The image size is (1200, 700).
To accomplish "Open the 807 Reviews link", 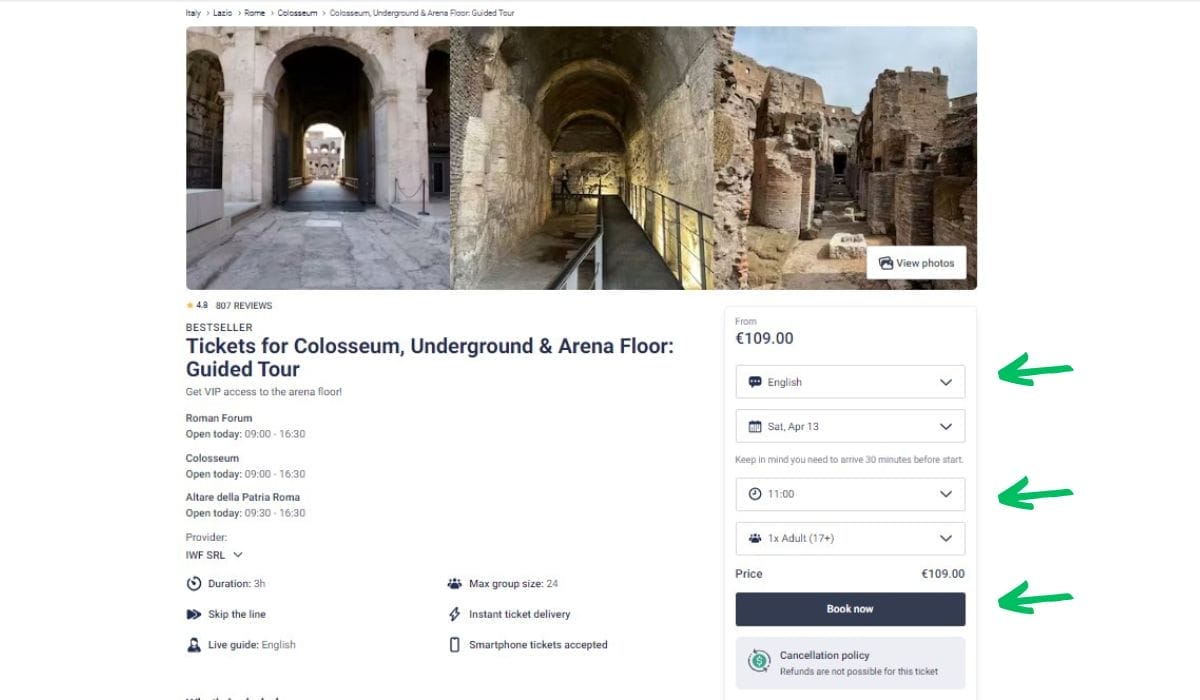I will [244, 306].
